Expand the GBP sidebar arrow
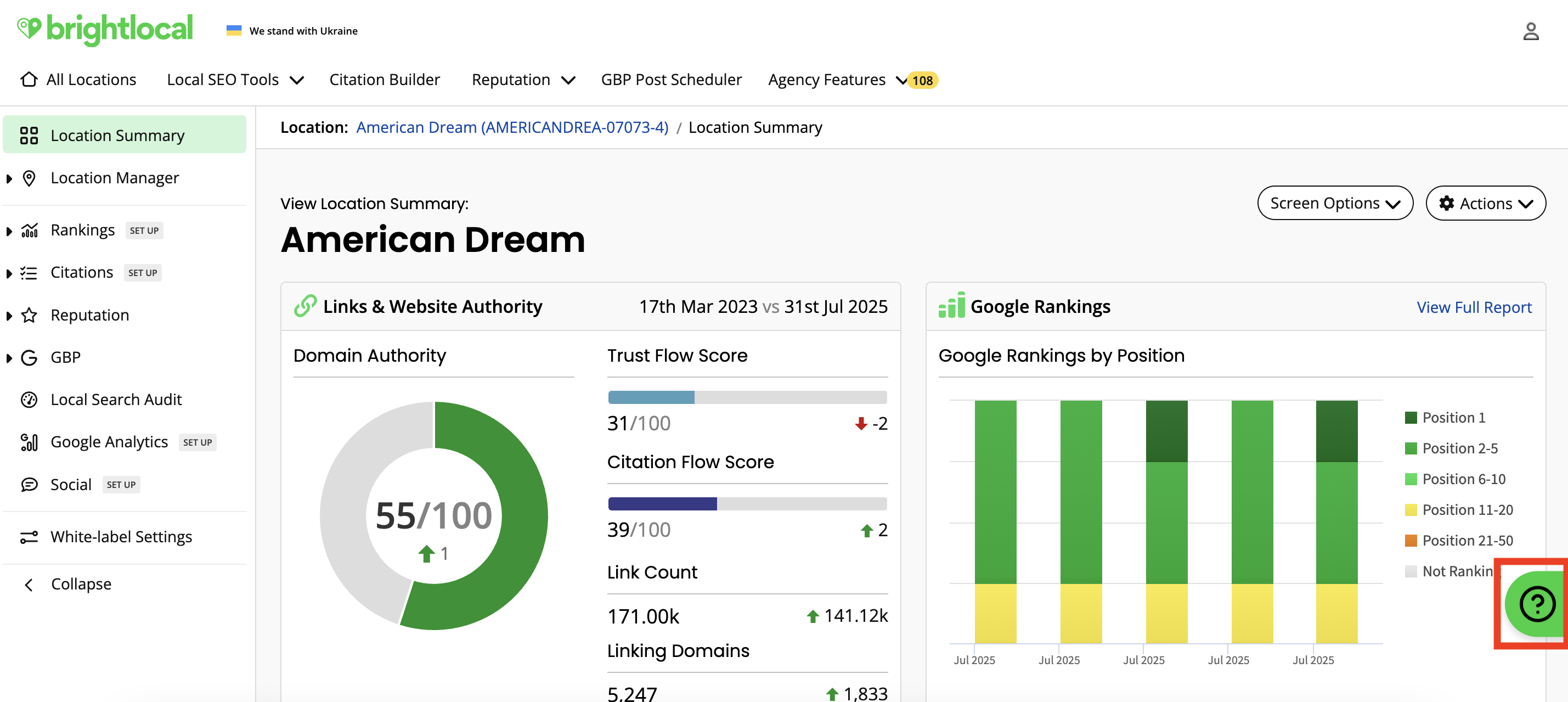 coord(9,358)
